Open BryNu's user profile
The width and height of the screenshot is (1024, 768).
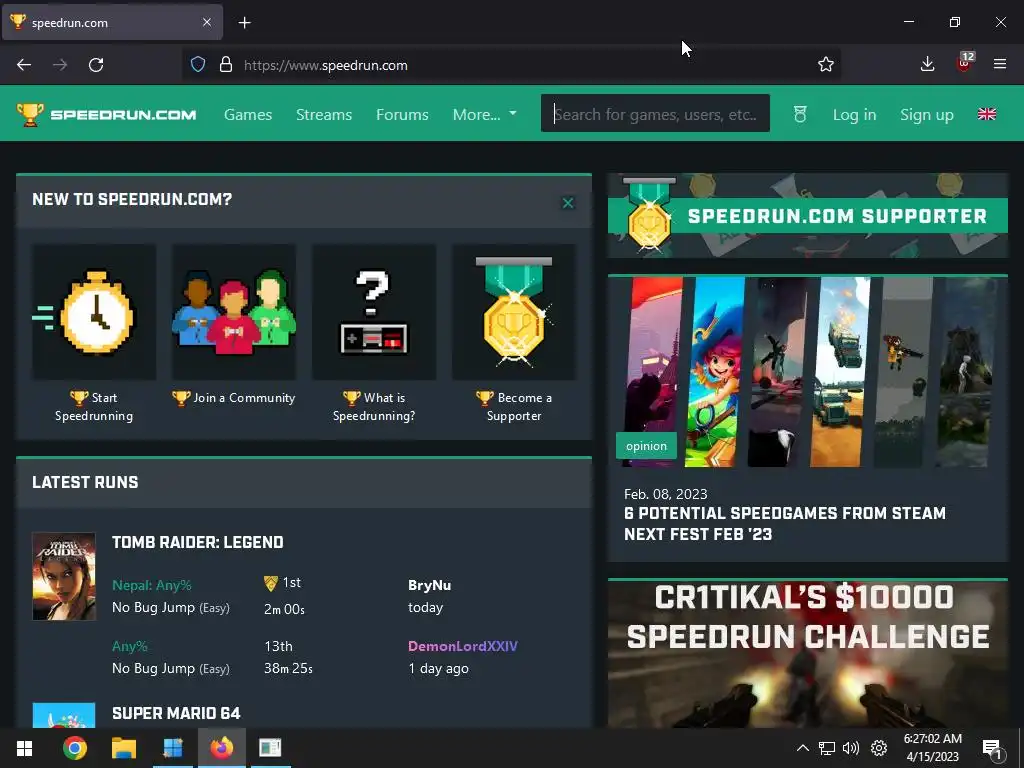coord(429,585)
